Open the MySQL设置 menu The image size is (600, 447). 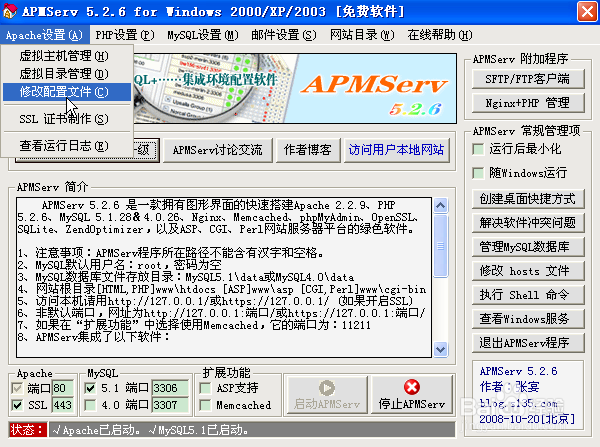pyautogui.click(x=203, y=35)
